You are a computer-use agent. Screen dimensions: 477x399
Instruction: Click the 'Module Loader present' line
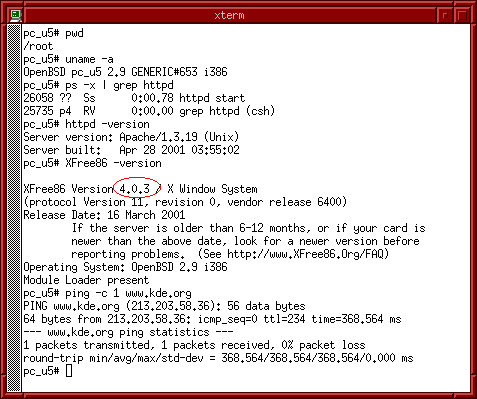coord(86,280)
